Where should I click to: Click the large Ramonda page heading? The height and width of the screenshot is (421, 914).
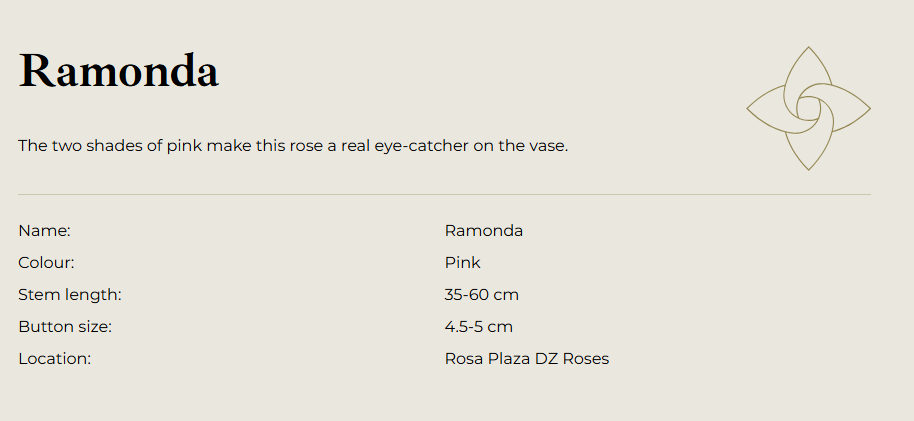click(x=119, y=71)
